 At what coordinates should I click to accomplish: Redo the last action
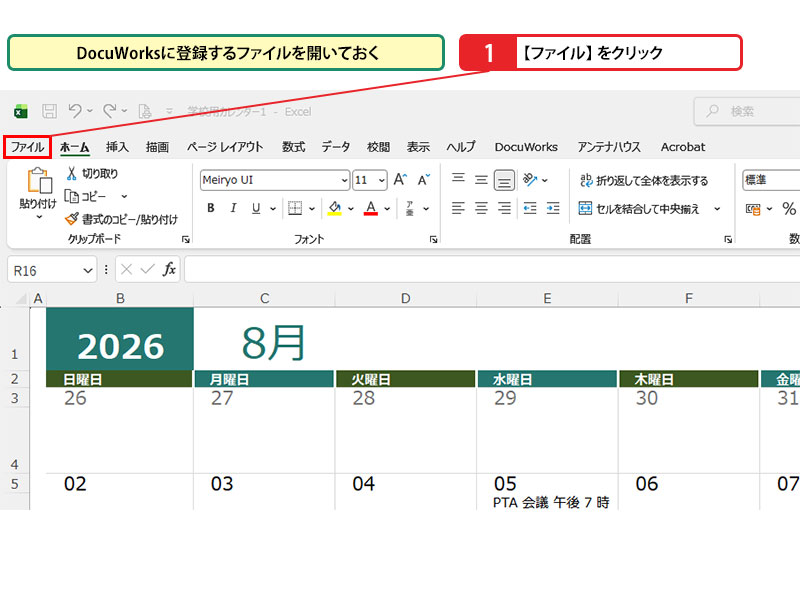110,111
